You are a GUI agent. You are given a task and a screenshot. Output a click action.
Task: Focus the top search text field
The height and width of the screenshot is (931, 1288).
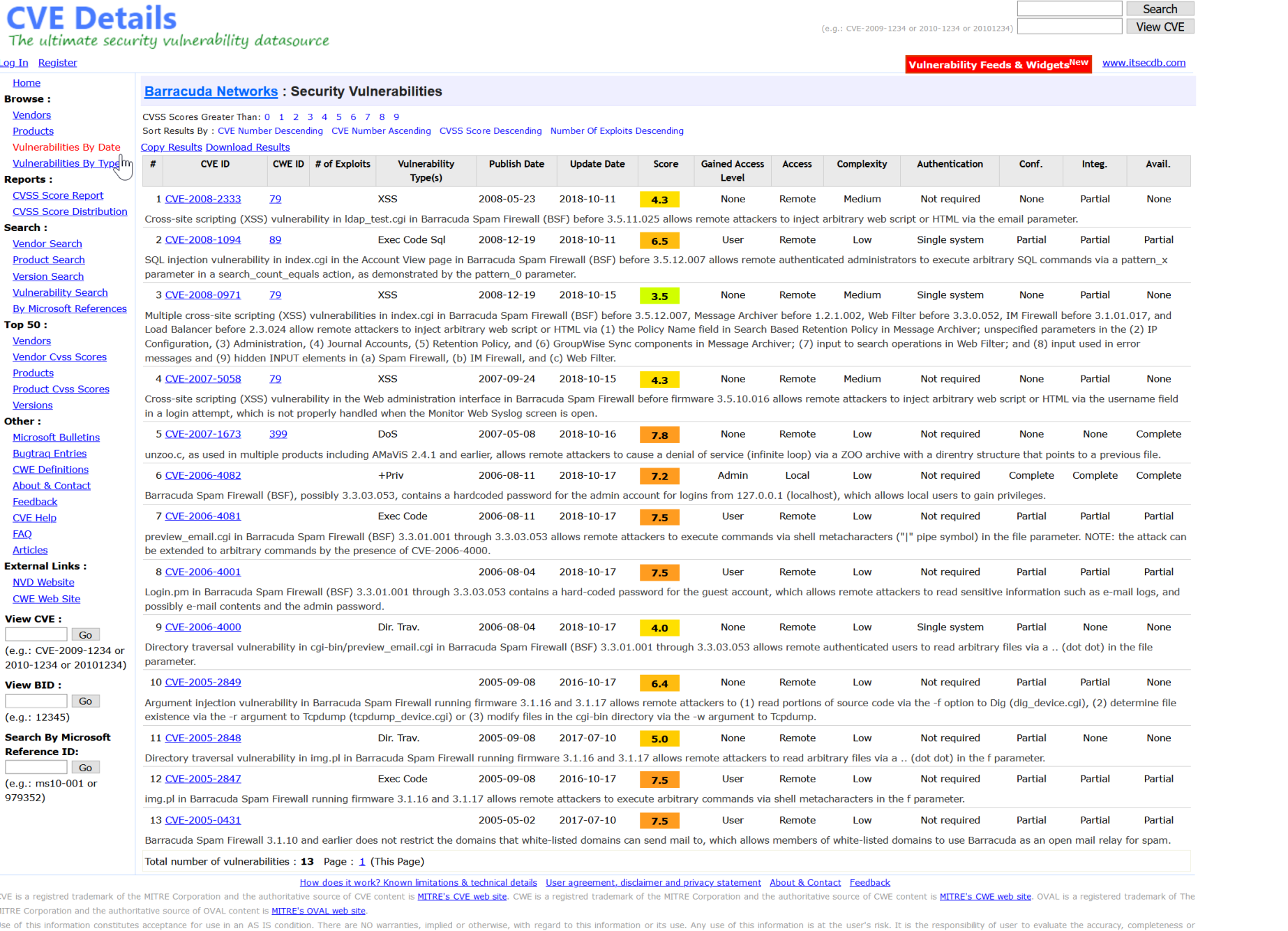click(x=1068, y=9)
